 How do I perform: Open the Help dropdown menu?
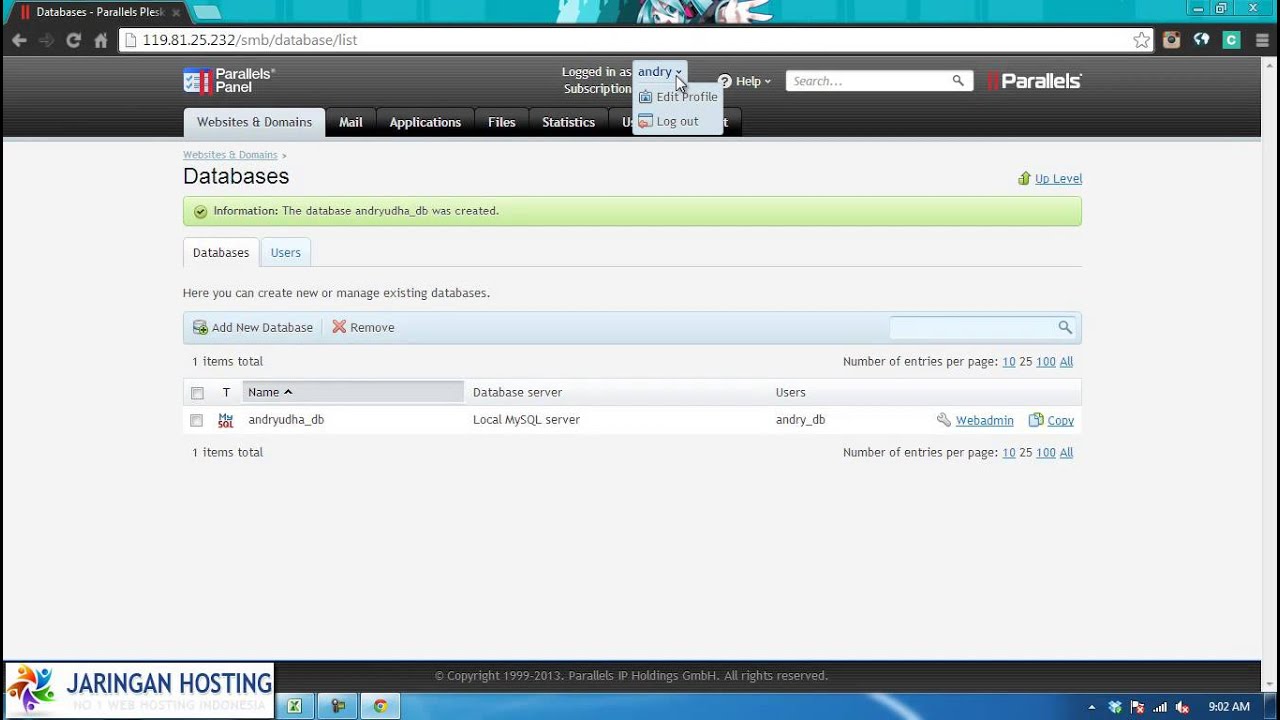point(744,81)
